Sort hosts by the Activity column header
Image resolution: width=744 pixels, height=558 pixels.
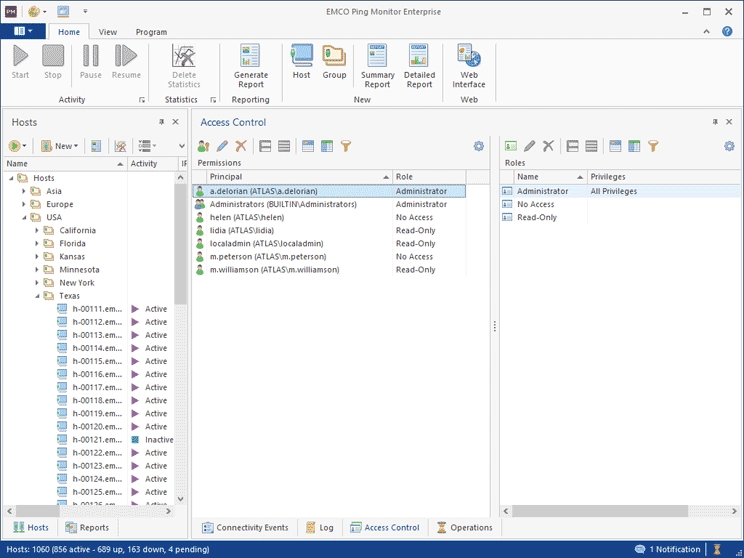[151, 164]
